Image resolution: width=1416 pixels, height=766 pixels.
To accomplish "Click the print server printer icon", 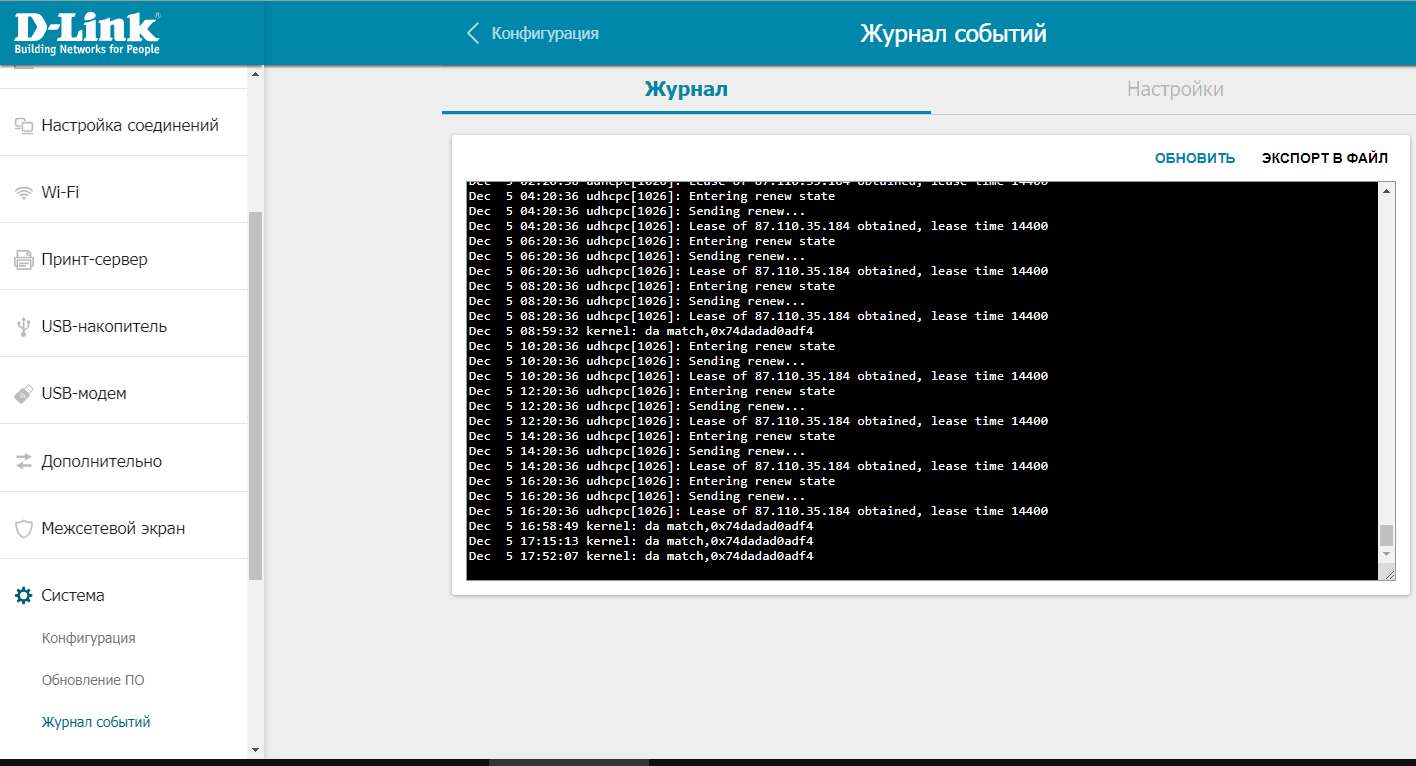I will pos(24,260).
